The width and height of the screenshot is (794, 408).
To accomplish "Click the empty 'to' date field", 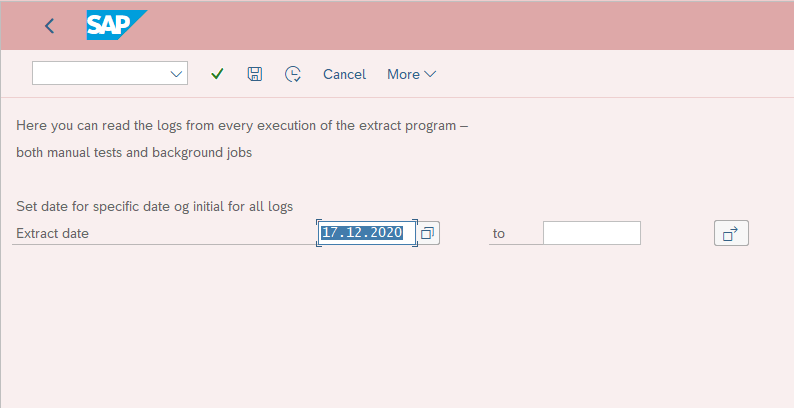I will [592, 233].
